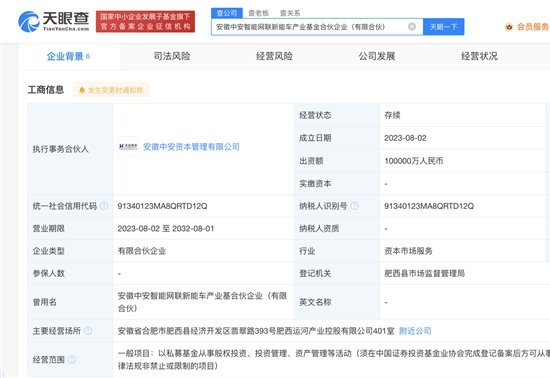Click the 主要经营场所 address text
550x378 pixels.
(256, 331)
